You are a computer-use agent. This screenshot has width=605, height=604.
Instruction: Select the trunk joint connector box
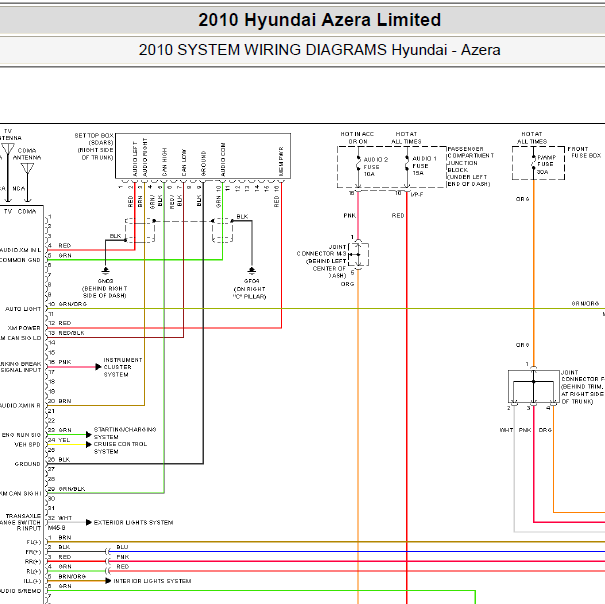pyautogui.click(x=534, y=386)
